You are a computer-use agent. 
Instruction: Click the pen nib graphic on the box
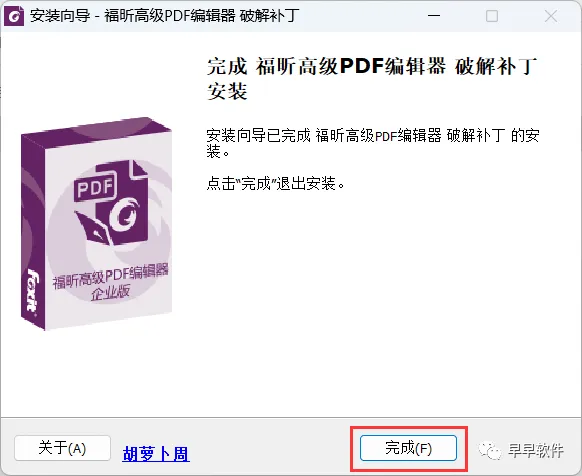click(x=94, y=228)
